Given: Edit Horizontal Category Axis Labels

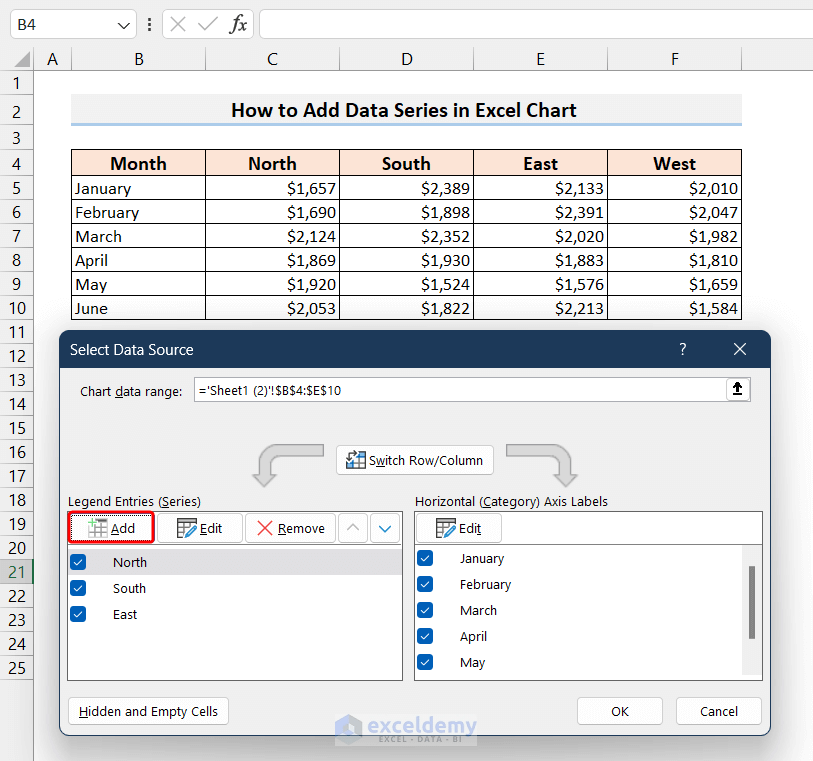Looking at the screenshot, I should pos(459,528).
